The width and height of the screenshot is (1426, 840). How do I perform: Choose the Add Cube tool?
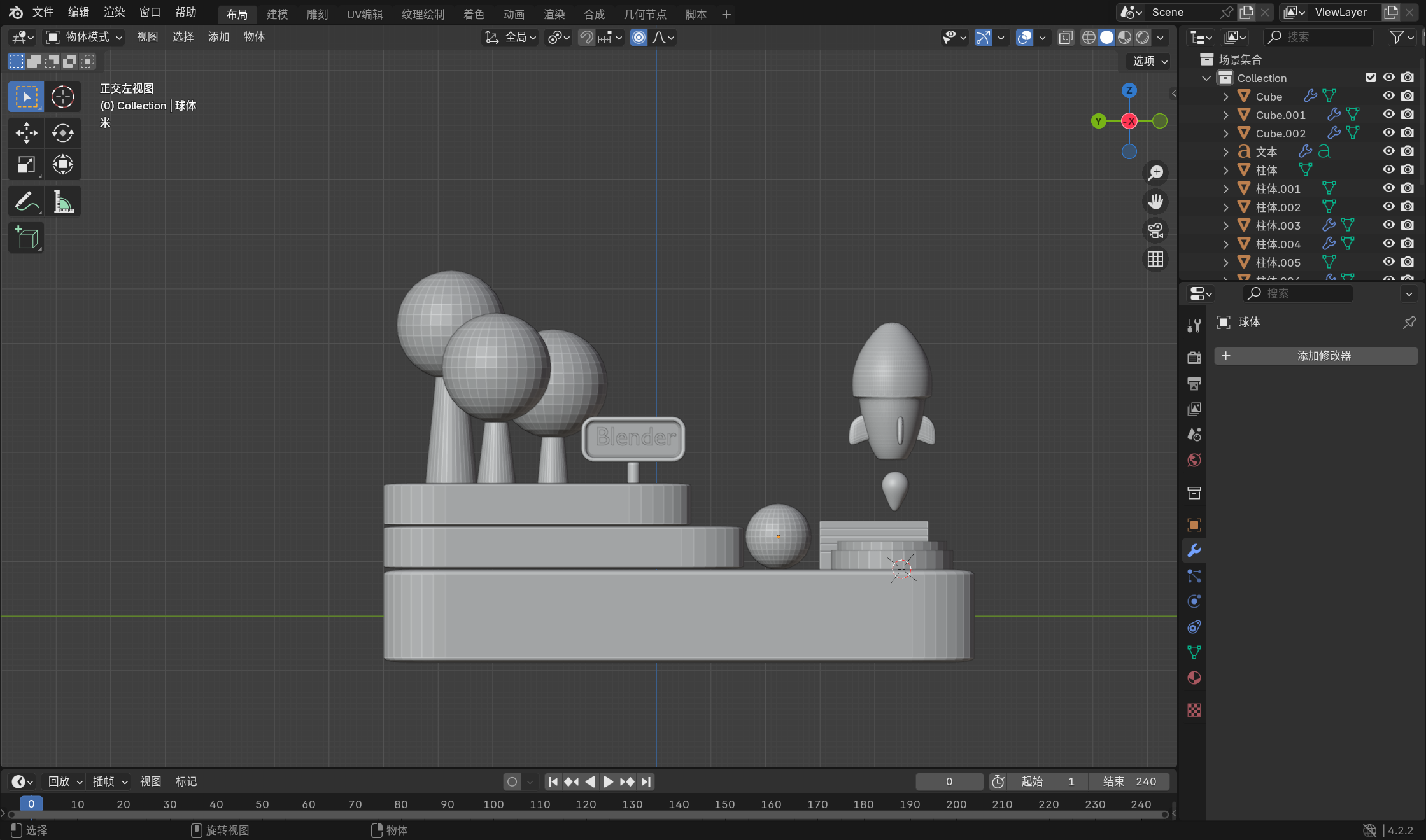(26, 239)
